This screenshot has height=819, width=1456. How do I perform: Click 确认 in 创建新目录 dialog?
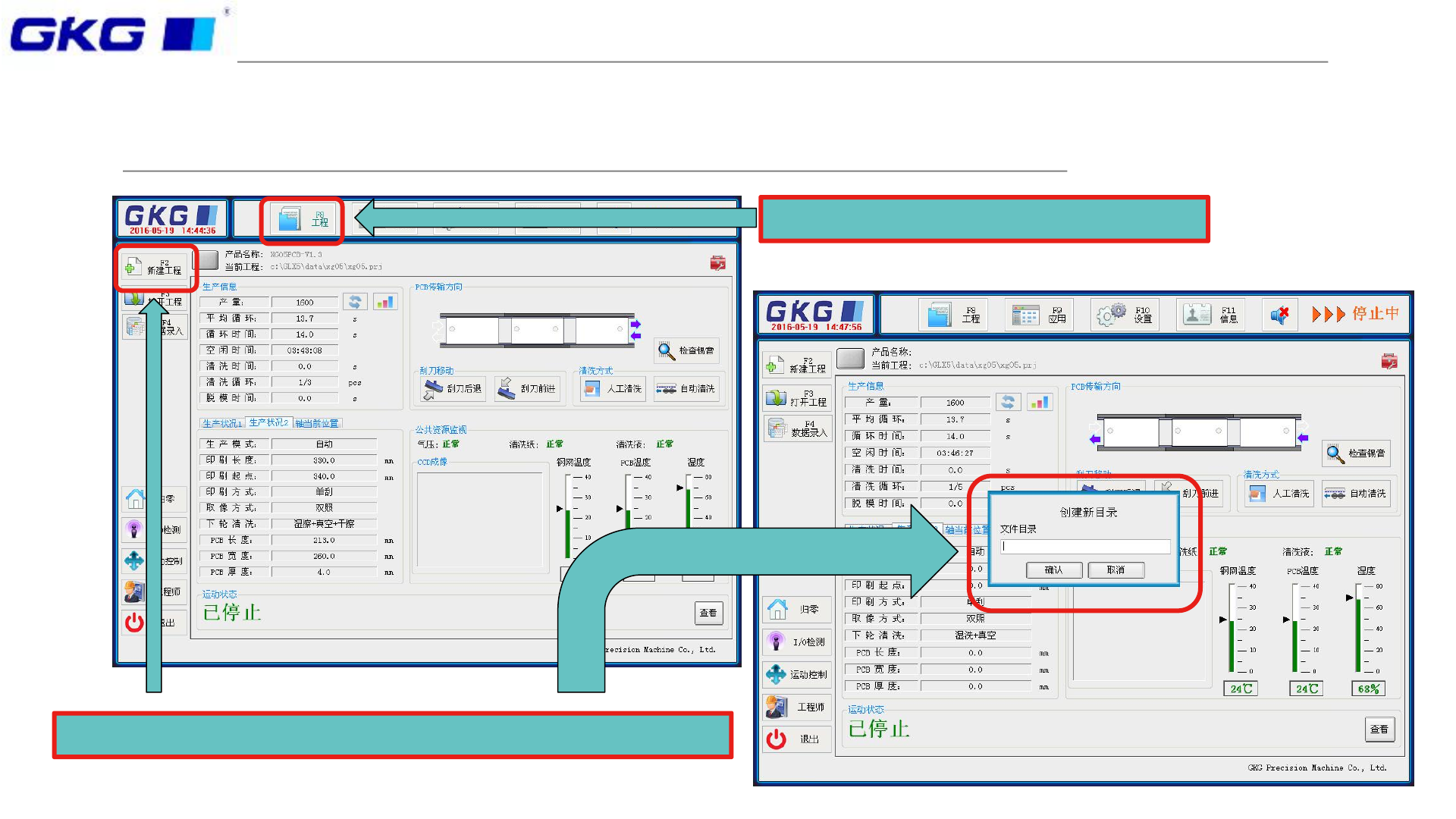(x=1053, y=570)
